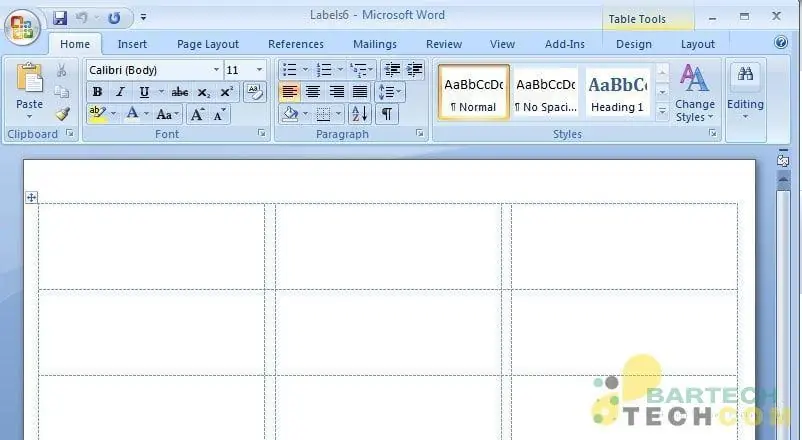Screen dimensions: 802x440
Task: Click the vertical scrollbar up arrow
Action: tap(783, 179)
